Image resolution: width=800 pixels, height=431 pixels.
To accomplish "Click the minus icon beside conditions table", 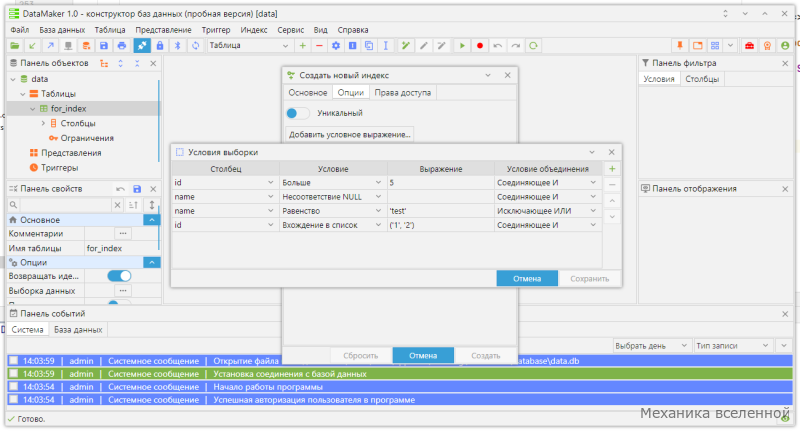I will click(612, 185).
